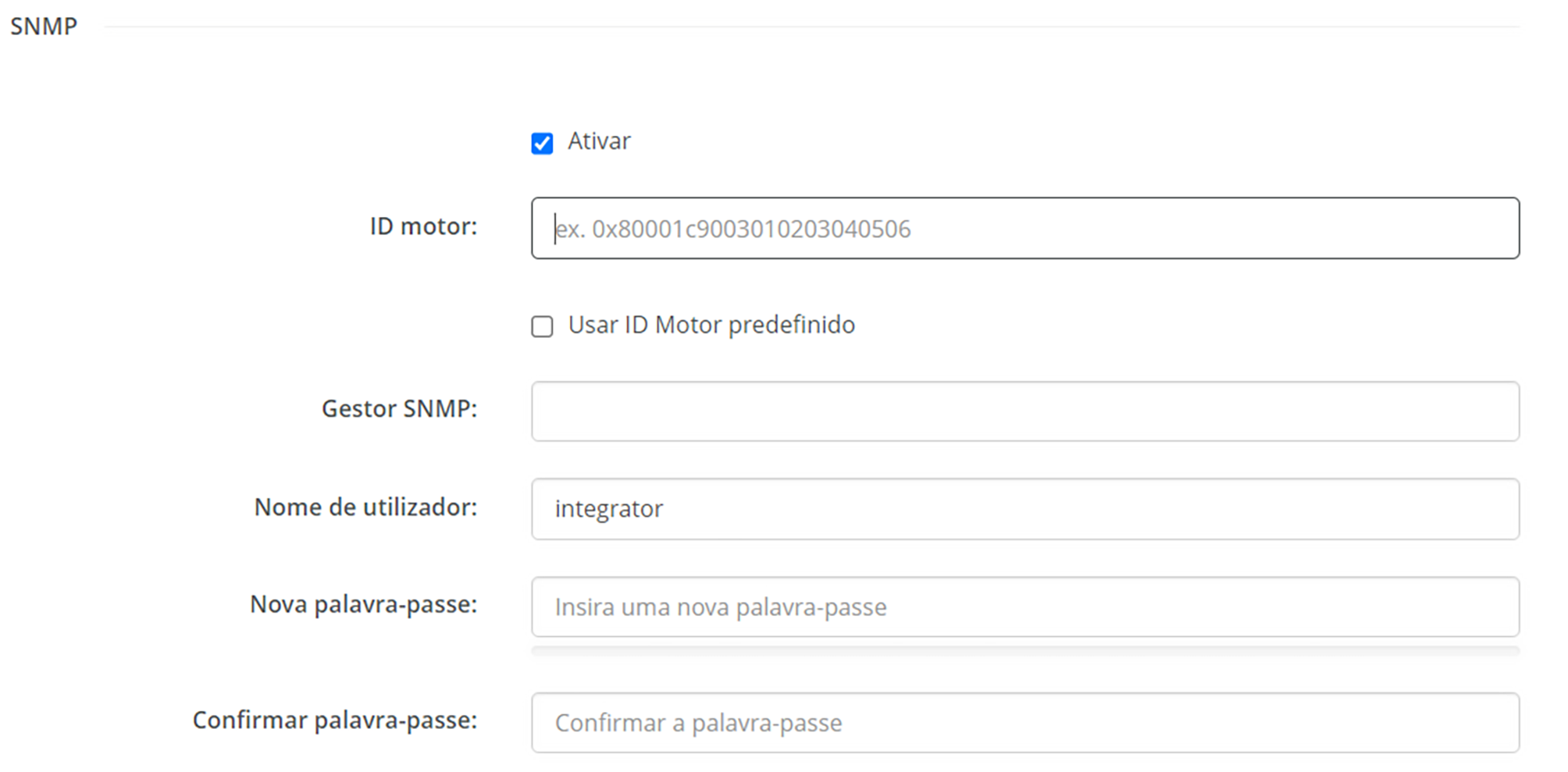Image resolution: width=1568 pixels, height=772 pixels.
Task: Click the password strength bar below Nova palavra-passe
Action: pos(1025,651)
